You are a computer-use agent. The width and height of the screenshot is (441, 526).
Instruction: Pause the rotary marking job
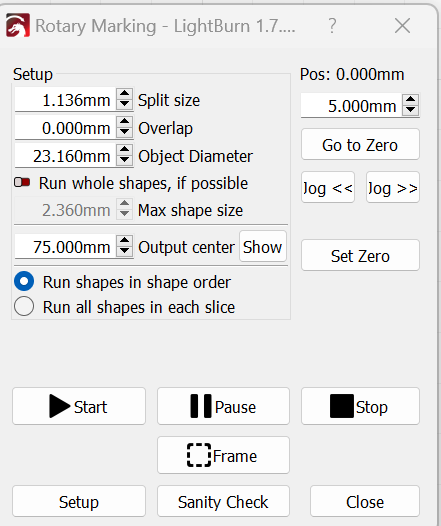[x=223, y=406]
